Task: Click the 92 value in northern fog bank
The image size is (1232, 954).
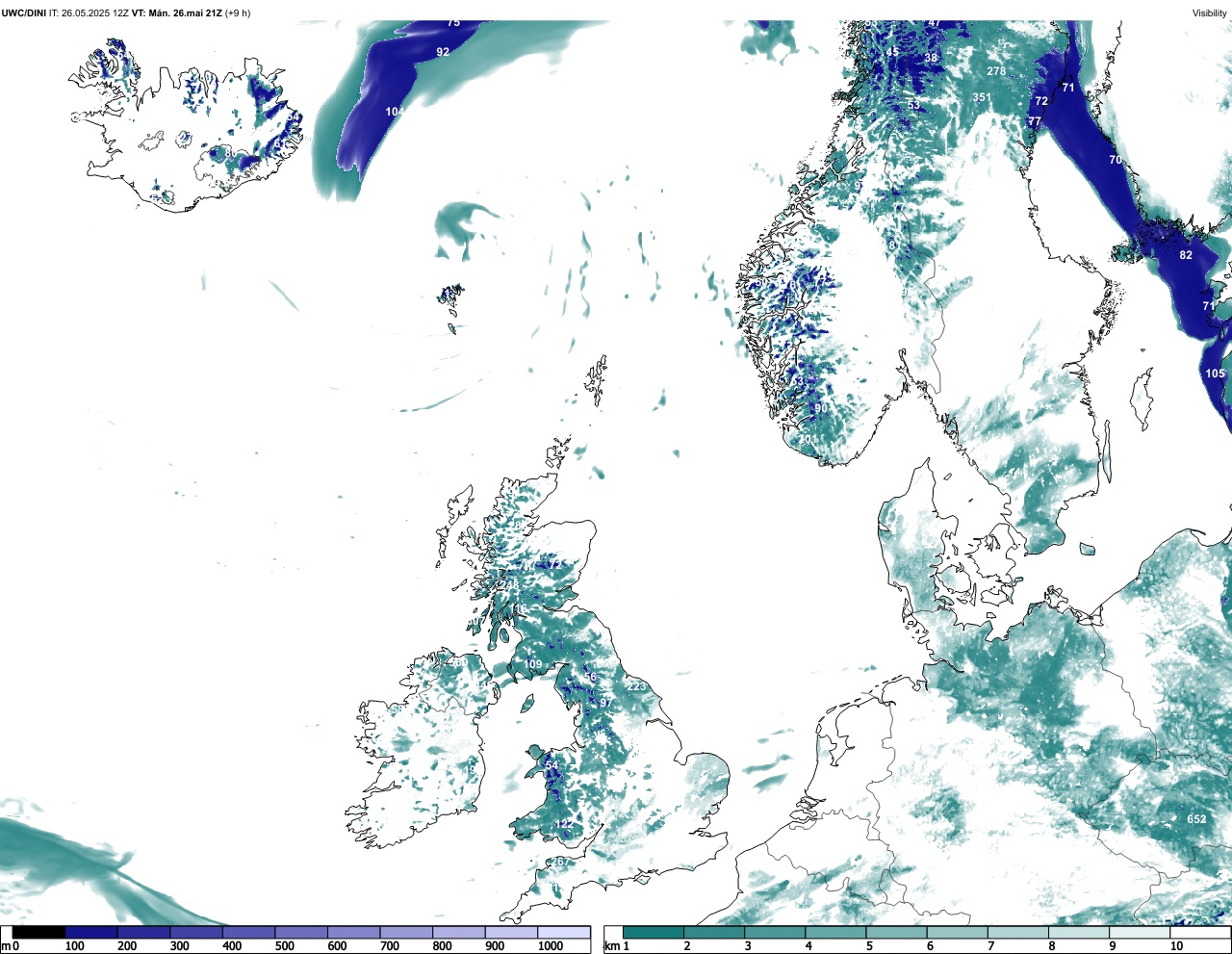Action: point(443,52)
